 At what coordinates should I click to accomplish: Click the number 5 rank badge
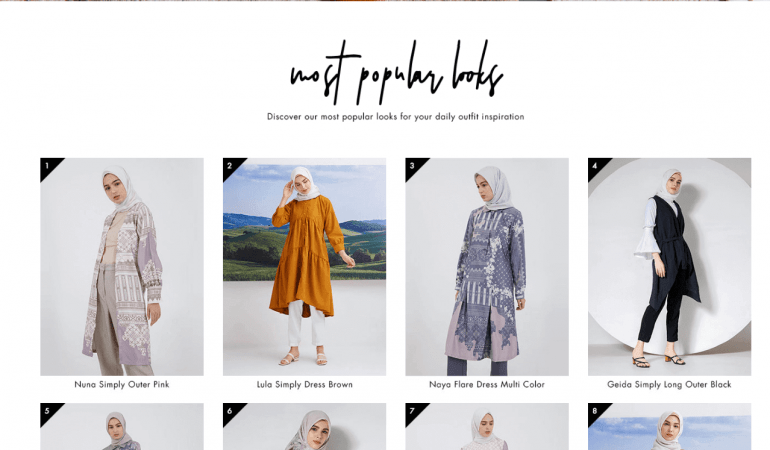[x=48, y=411]
